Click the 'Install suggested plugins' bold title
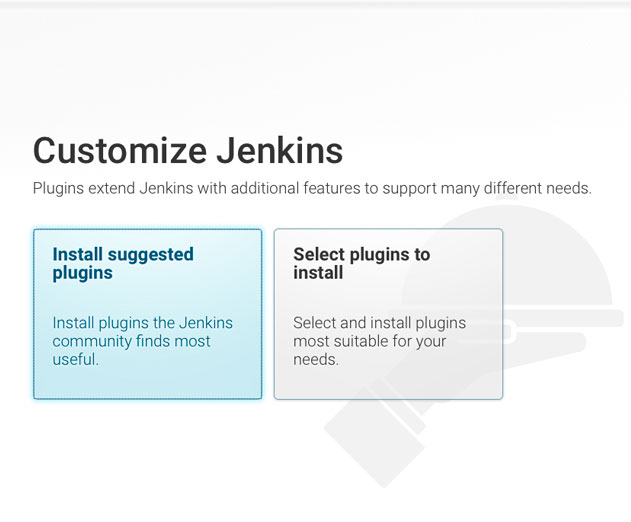This screenshot has height=522, width=631. 123,264
